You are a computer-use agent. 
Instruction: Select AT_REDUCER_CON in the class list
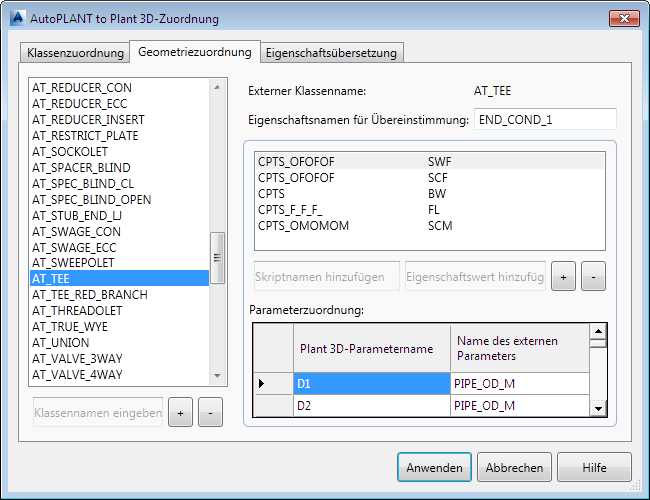pyautogui.click(x=119, y=87)
